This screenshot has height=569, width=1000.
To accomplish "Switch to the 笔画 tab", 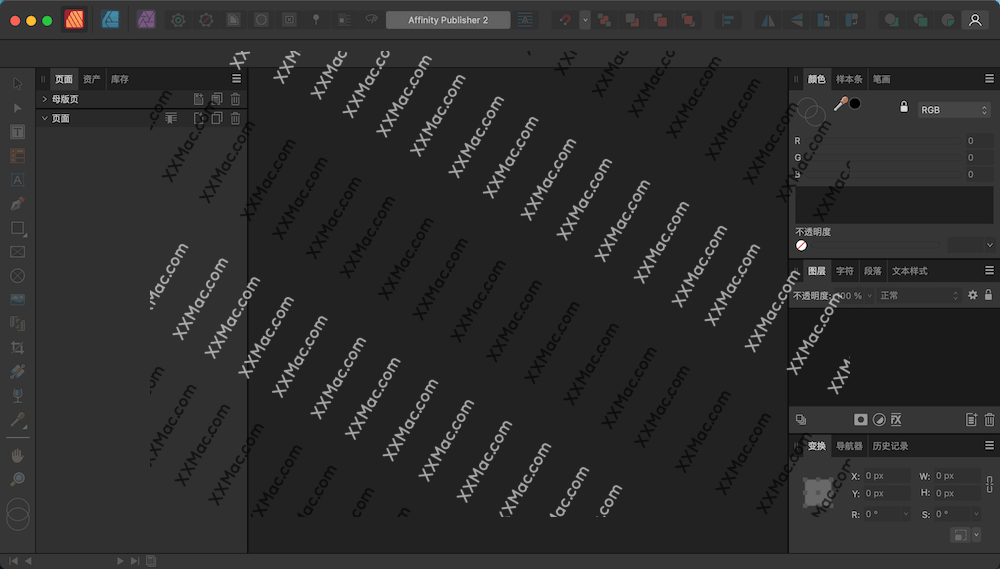I will [x=881, y=79].
